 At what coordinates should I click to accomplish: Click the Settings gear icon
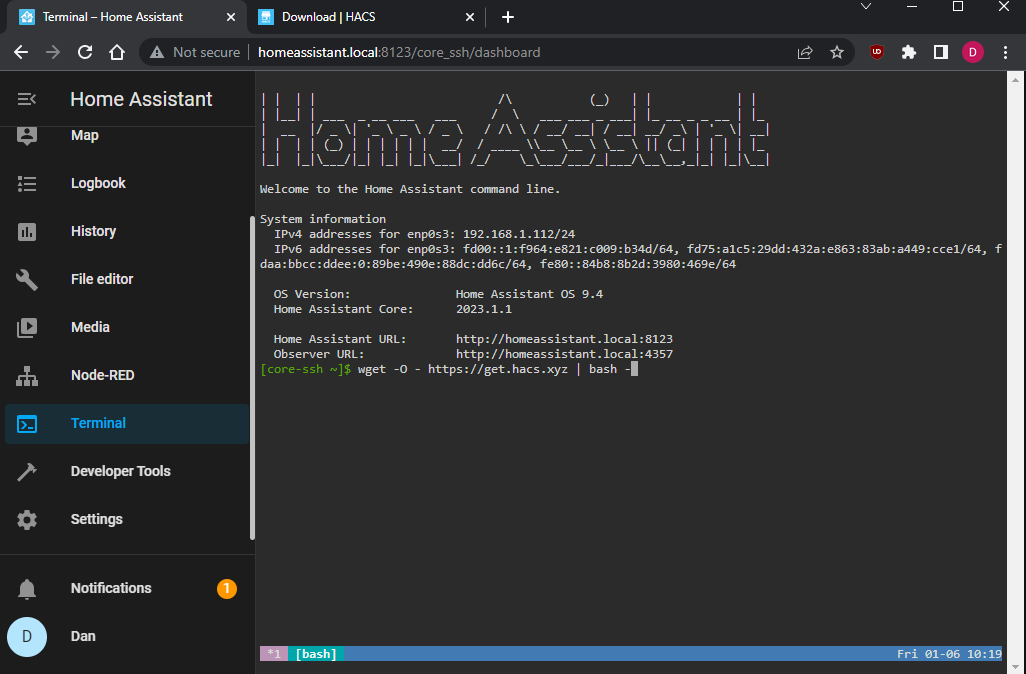(x=27, y=520)
